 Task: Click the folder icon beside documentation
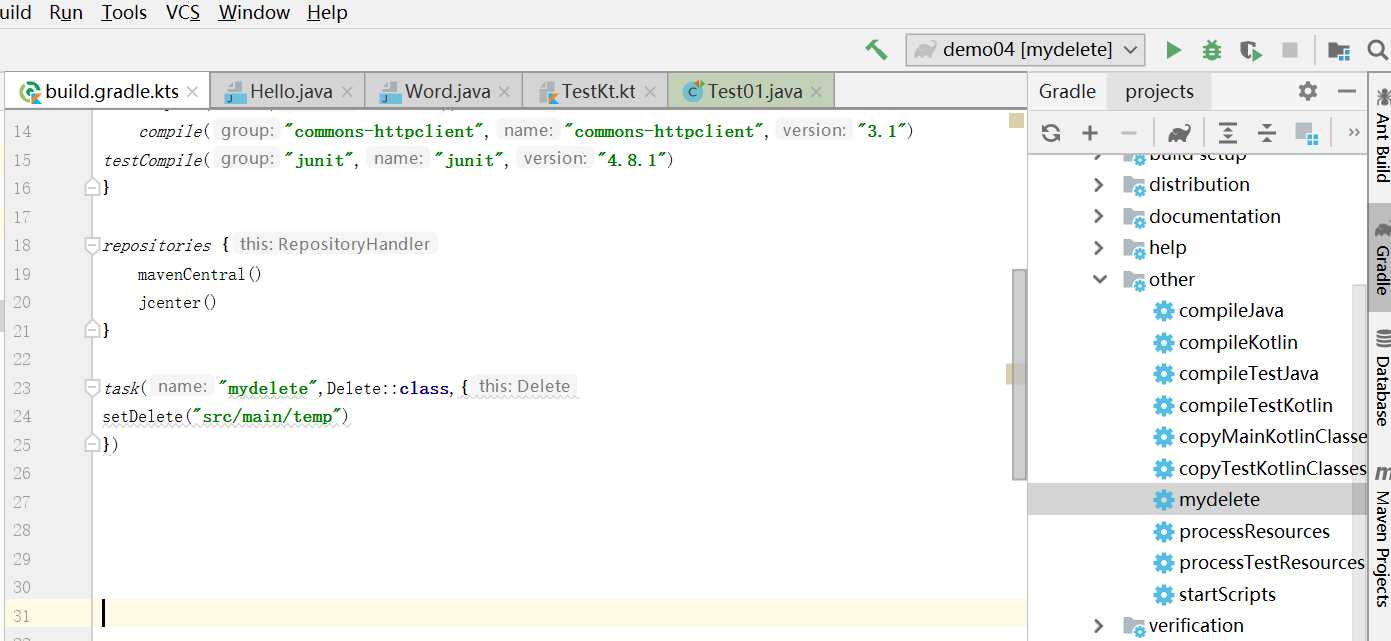coord(1134,217)
